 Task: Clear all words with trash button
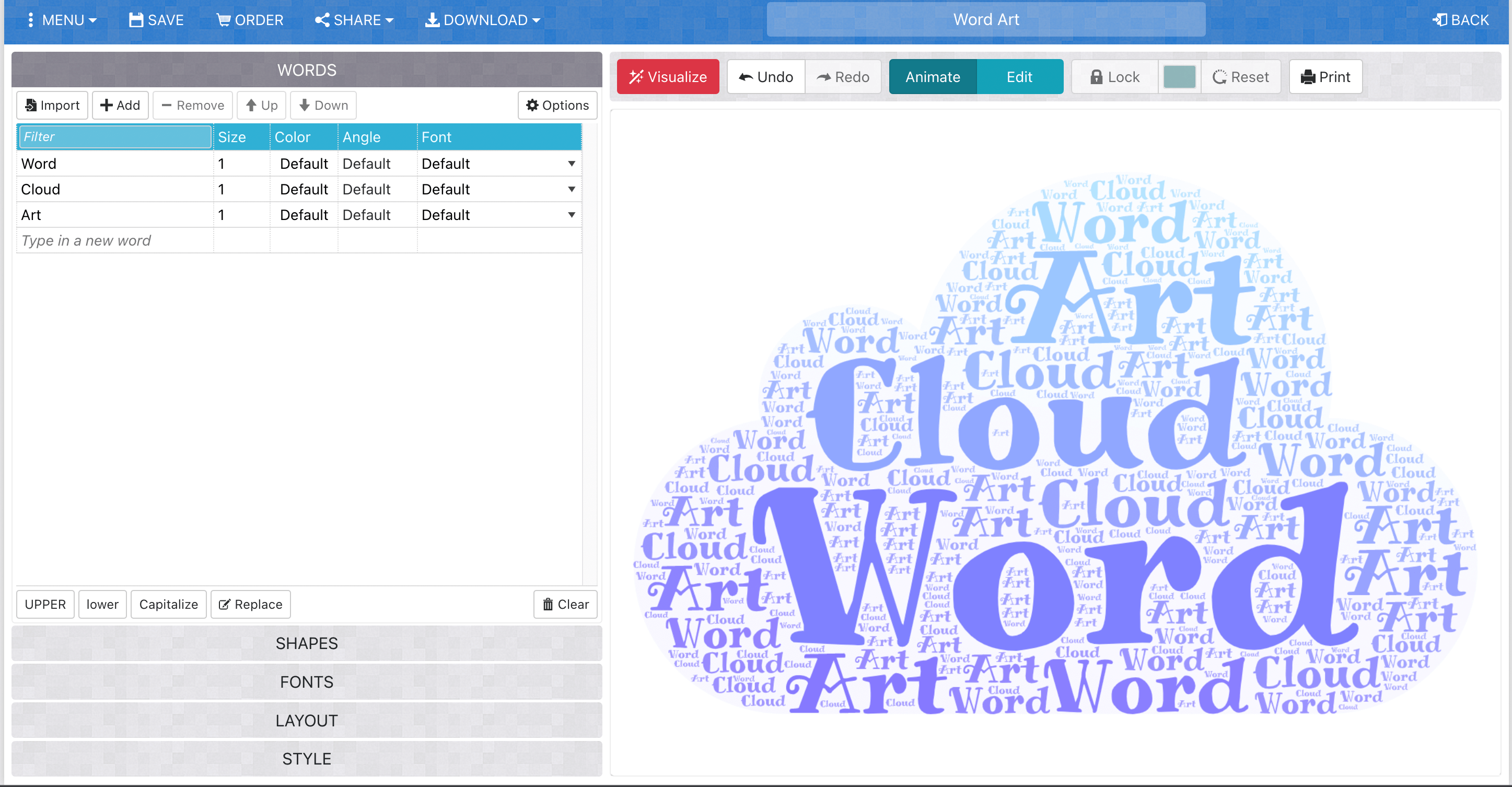[565, 605]
